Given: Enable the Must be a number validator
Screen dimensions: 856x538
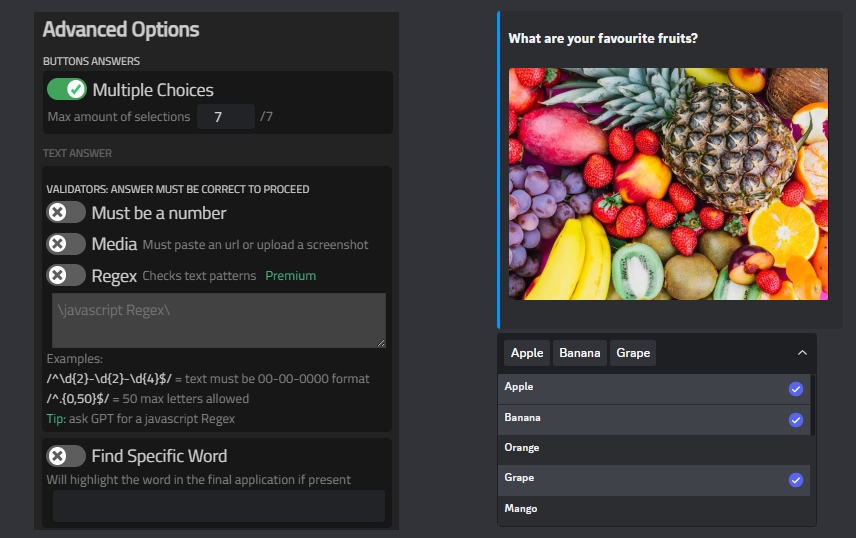Looking at the screenshot, I should (66, 213).
